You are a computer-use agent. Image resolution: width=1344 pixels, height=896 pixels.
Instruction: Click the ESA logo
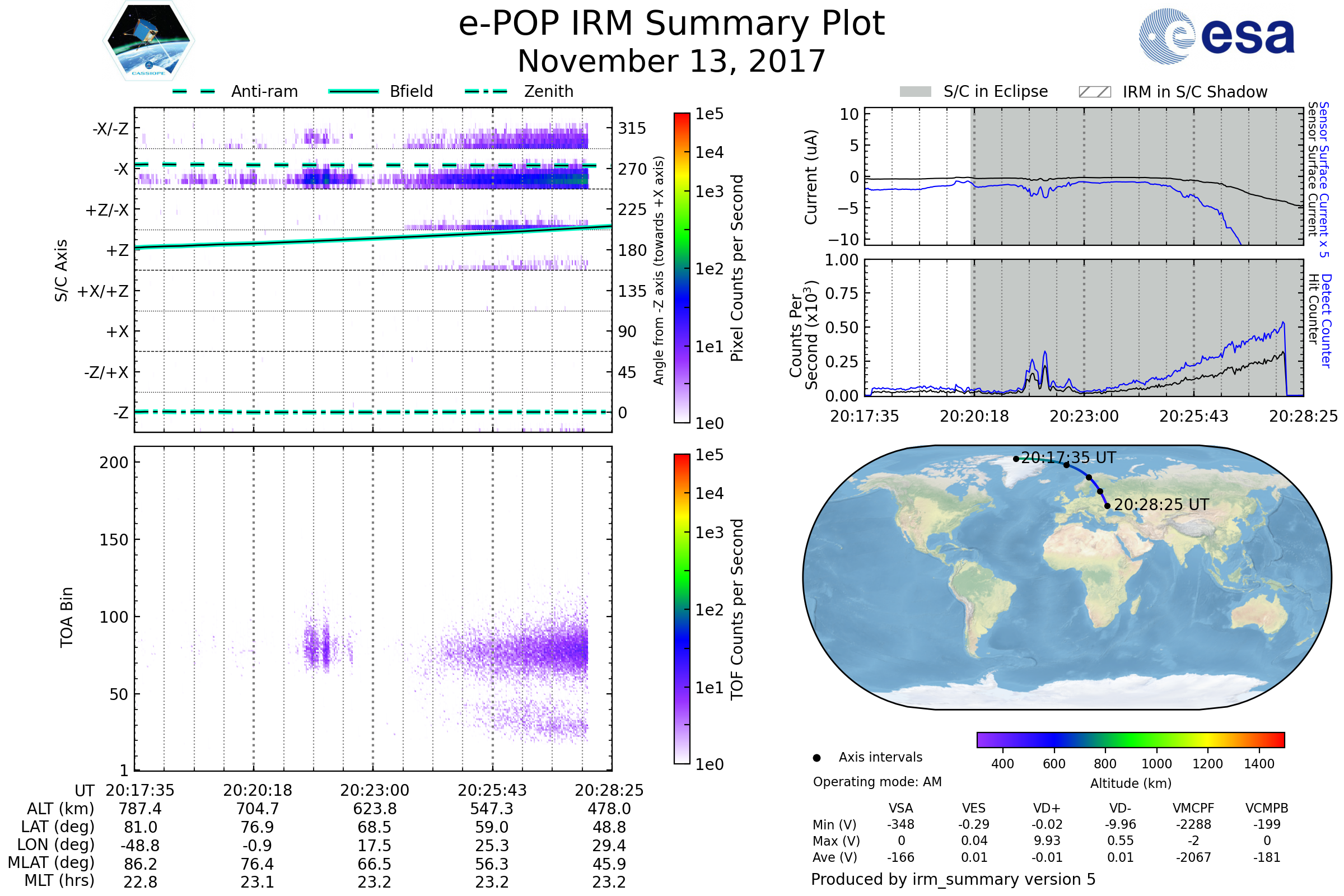1216,36
